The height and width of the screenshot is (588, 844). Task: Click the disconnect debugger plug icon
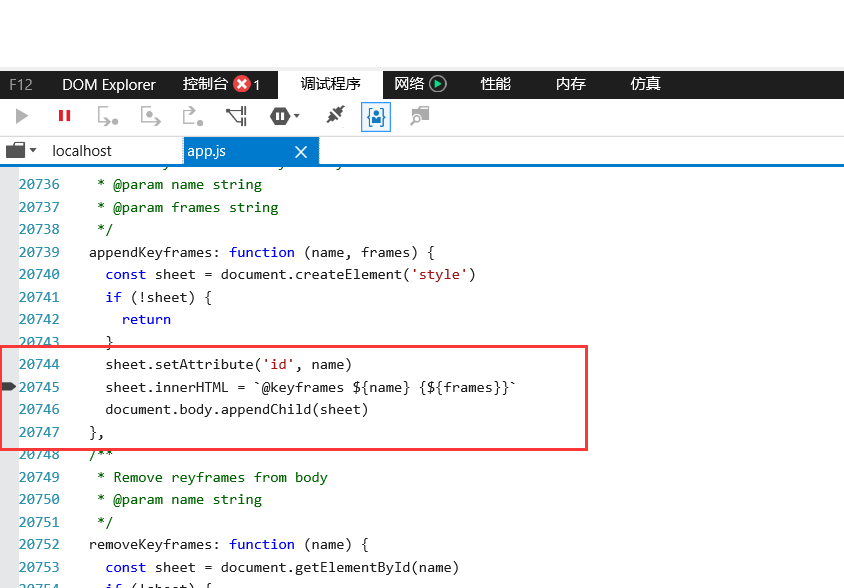(335, 116)
